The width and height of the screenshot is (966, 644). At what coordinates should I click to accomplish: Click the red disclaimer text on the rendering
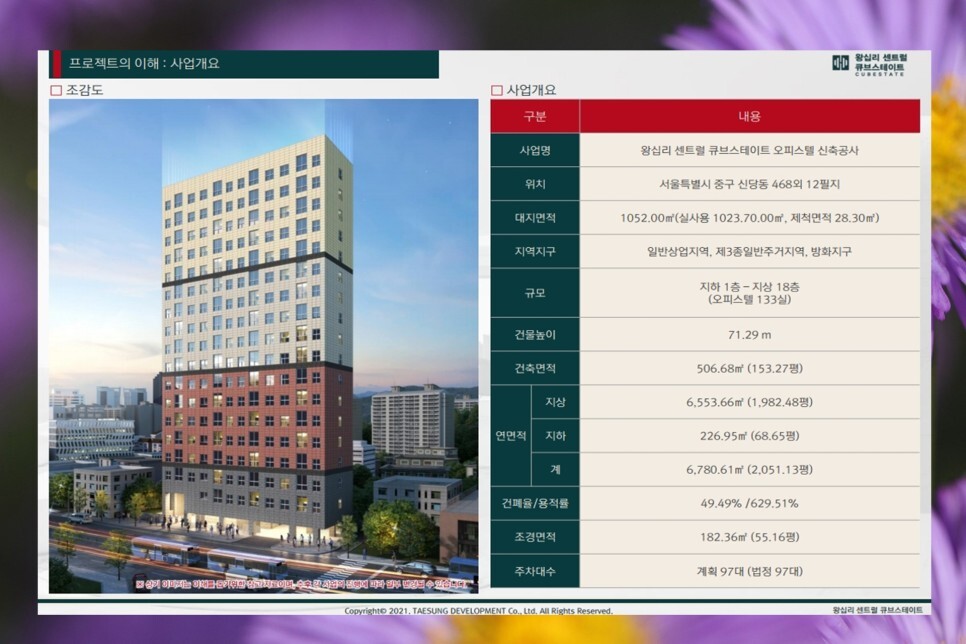click(304, 584)
